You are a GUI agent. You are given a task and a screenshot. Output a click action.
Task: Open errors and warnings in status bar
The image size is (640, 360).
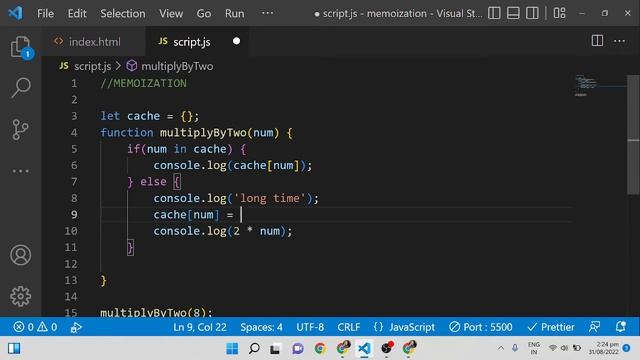[36, 327]
